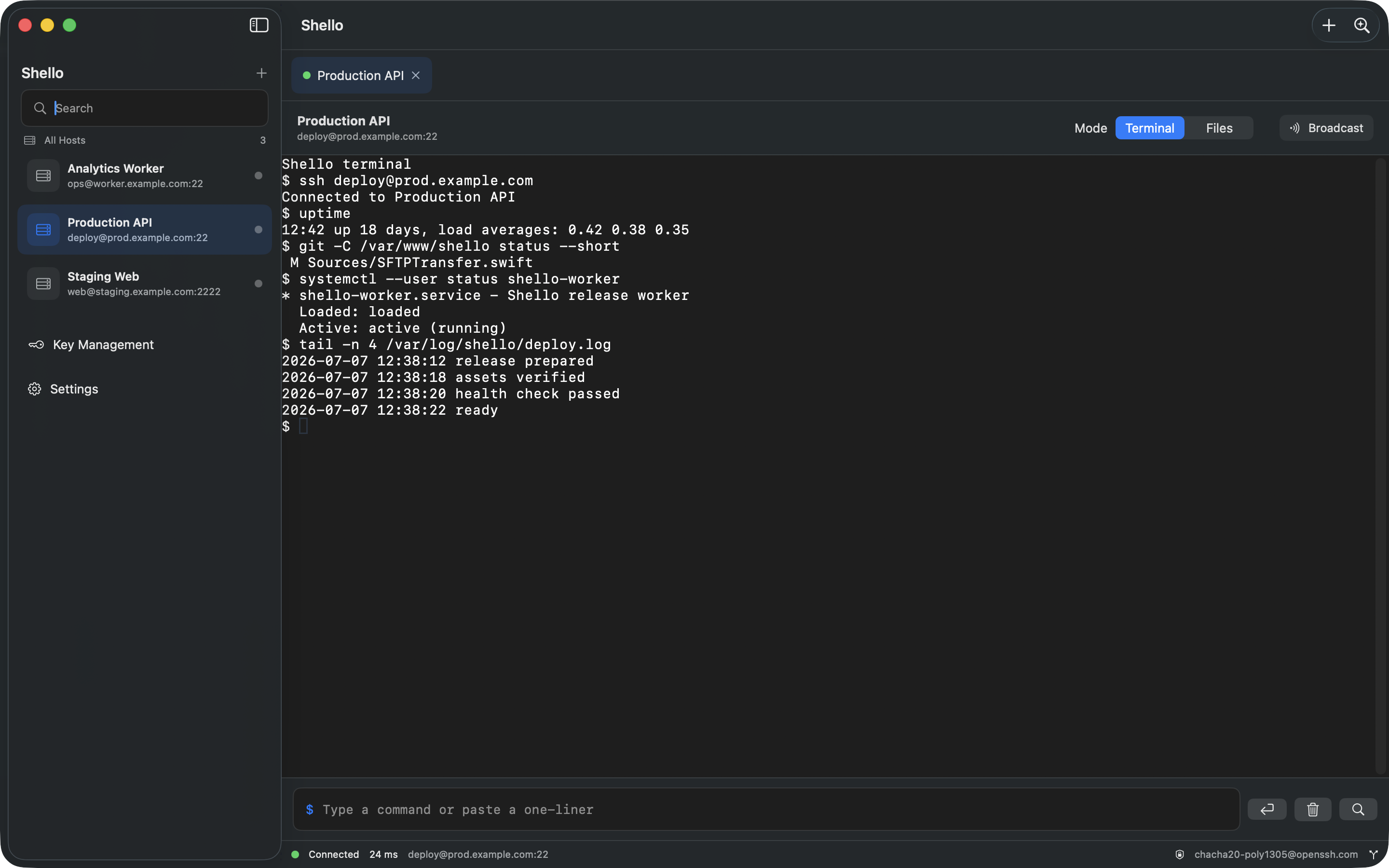The height and width of the screenshot is (868, 1389).
Task: Add a new host with sidebar plus
Action: 261,73
